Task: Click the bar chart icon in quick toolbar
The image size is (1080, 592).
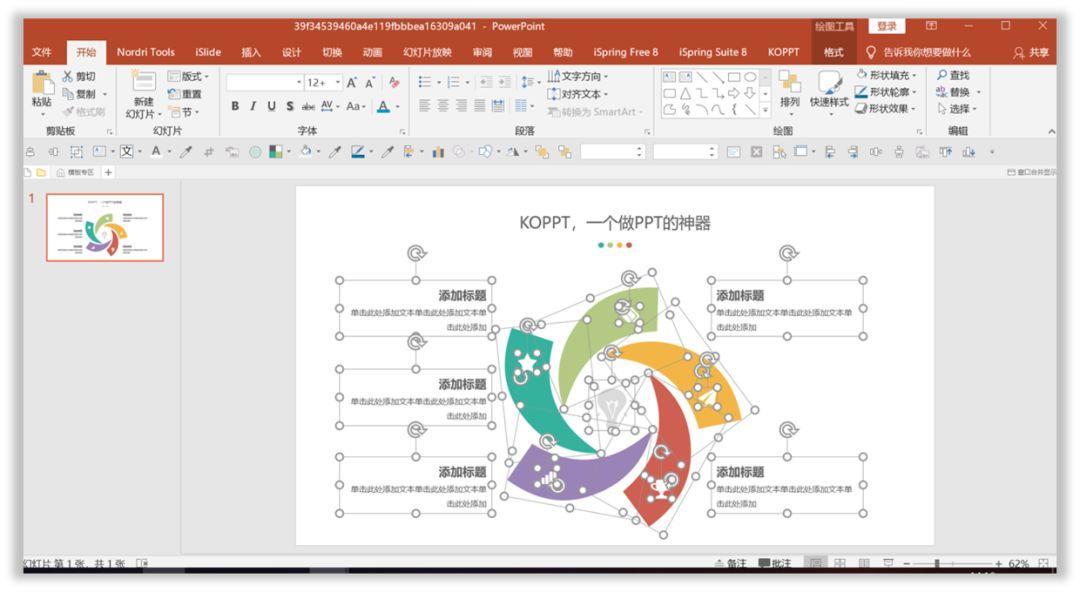Action: coord(438,152)
